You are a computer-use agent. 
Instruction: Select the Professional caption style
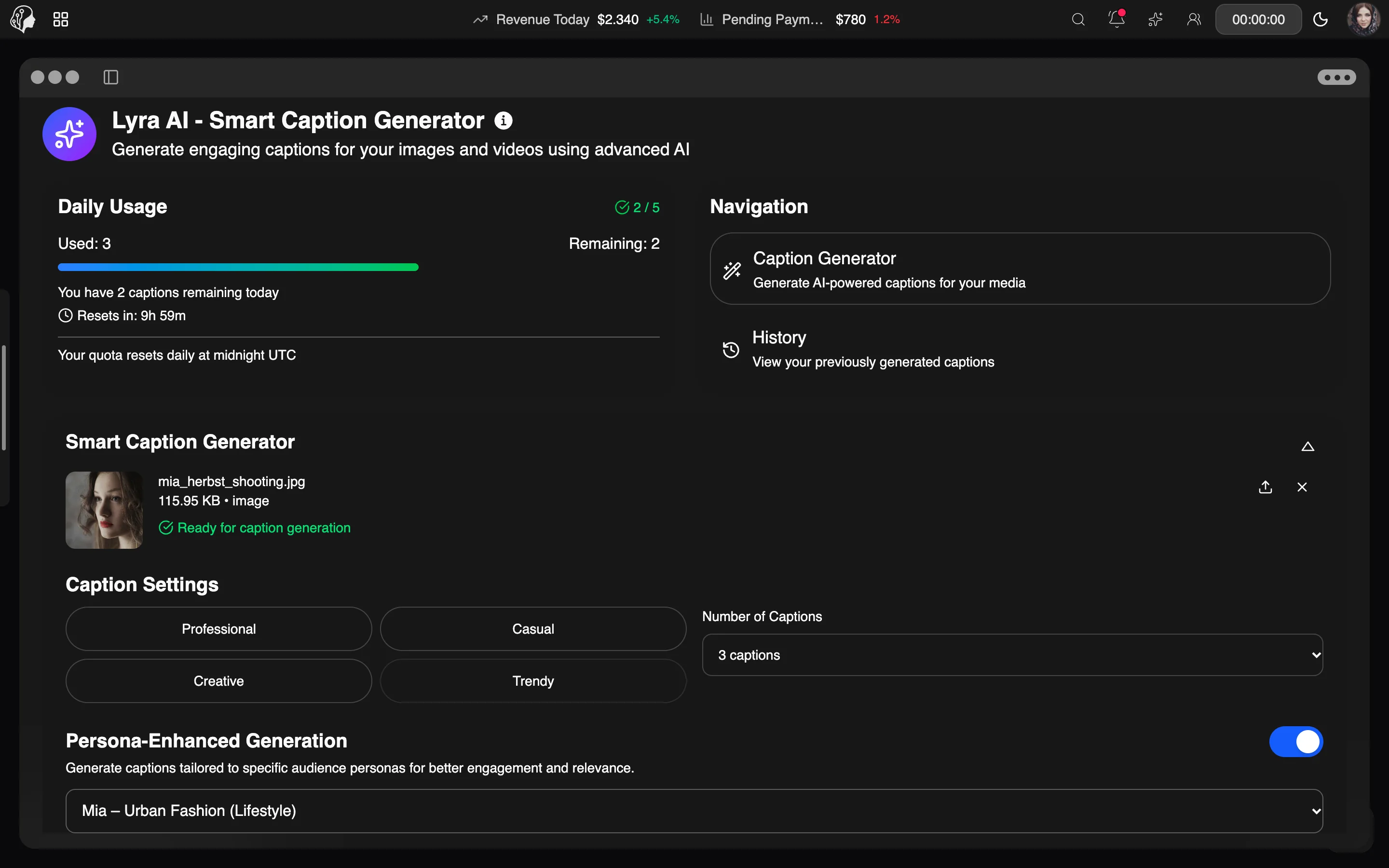[218, 629]
